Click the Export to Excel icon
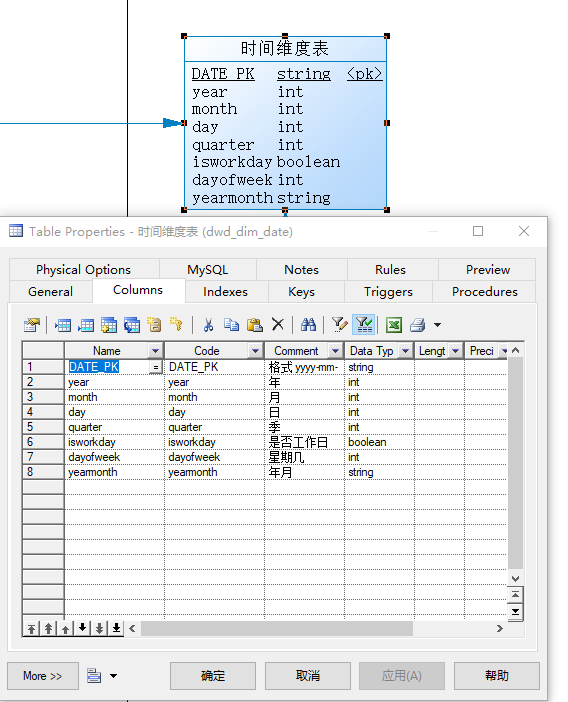The height and width of the screenshot is (702, 568). [394, 325]
